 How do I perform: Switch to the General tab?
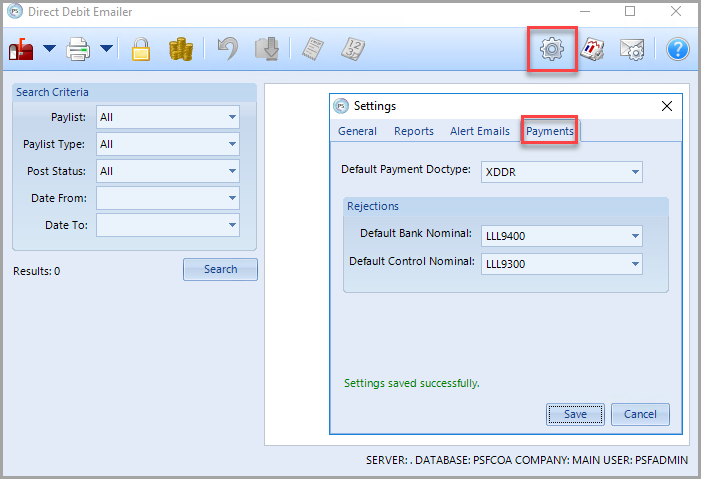click(x=357, y=131)
